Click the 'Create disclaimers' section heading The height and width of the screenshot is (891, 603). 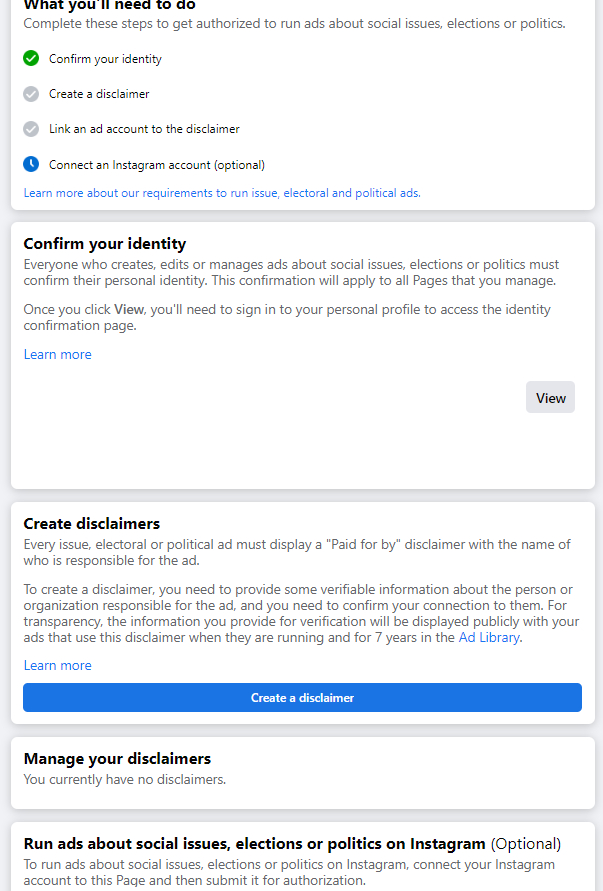[x=92, y=523]
